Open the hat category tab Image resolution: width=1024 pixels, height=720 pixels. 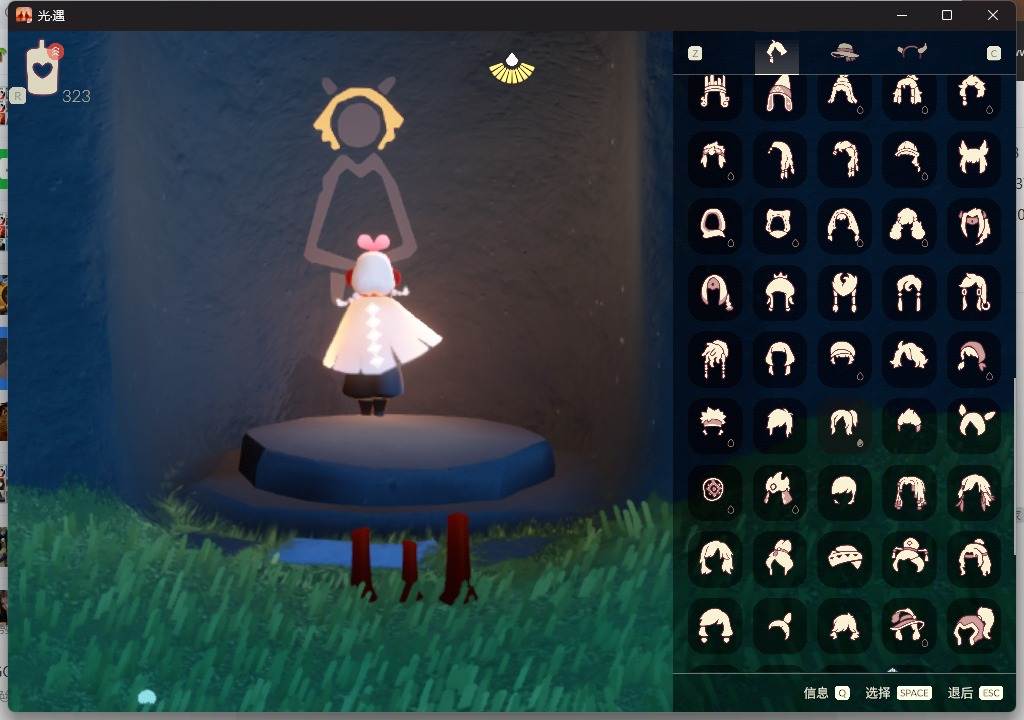[845, 53]
